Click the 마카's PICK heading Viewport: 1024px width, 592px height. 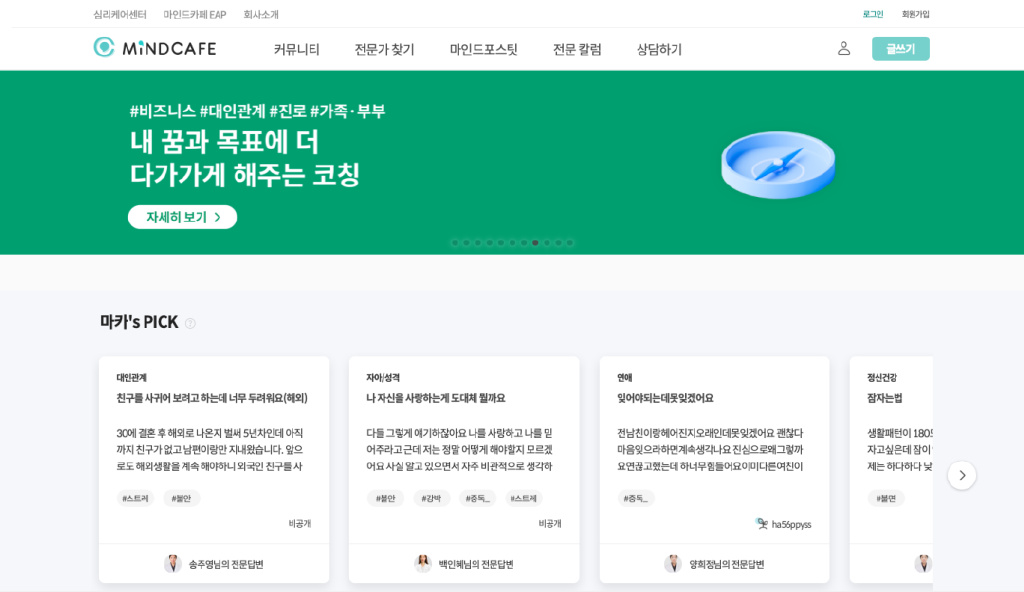(x=139, y=322)
